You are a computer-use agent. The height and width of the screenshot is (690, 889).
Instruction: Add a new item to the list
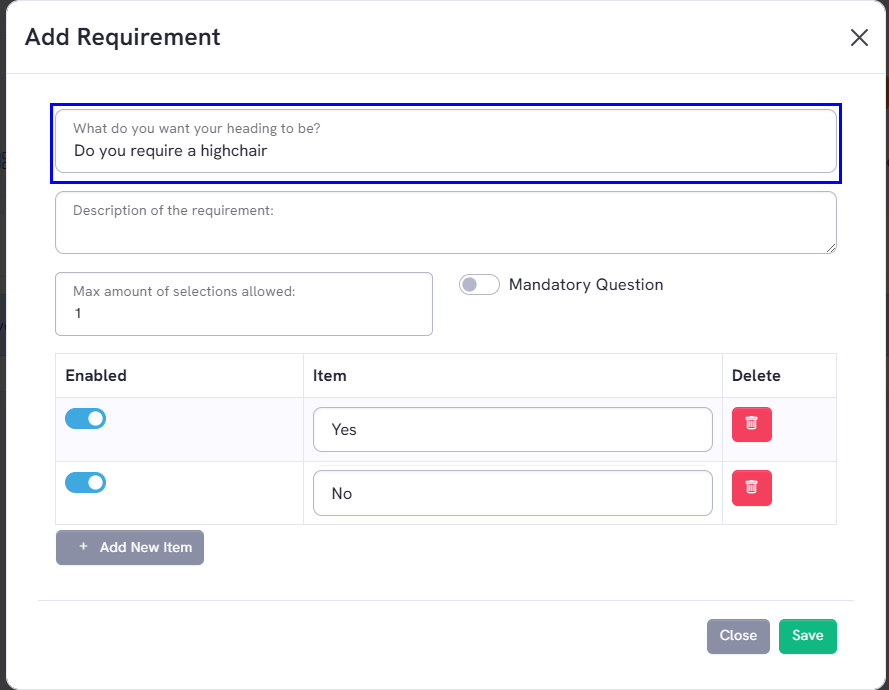click(130, 547)
